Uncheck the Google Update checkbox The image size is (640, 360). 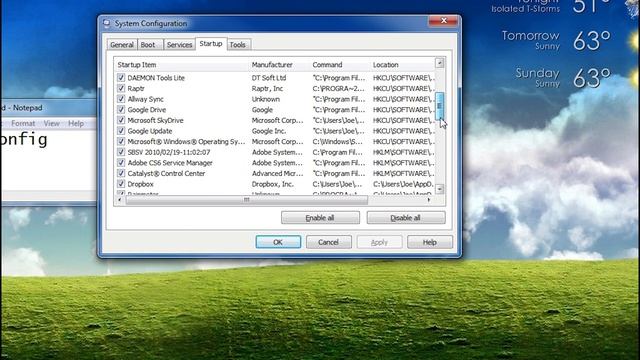(121, 131)
